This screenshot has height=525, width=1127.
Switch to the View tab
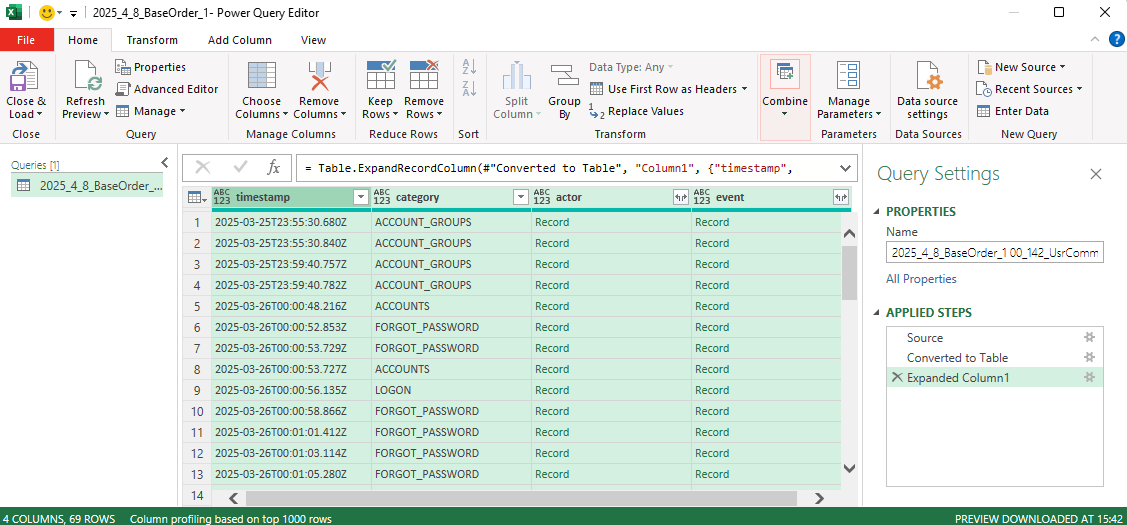(x=313, y=40)
